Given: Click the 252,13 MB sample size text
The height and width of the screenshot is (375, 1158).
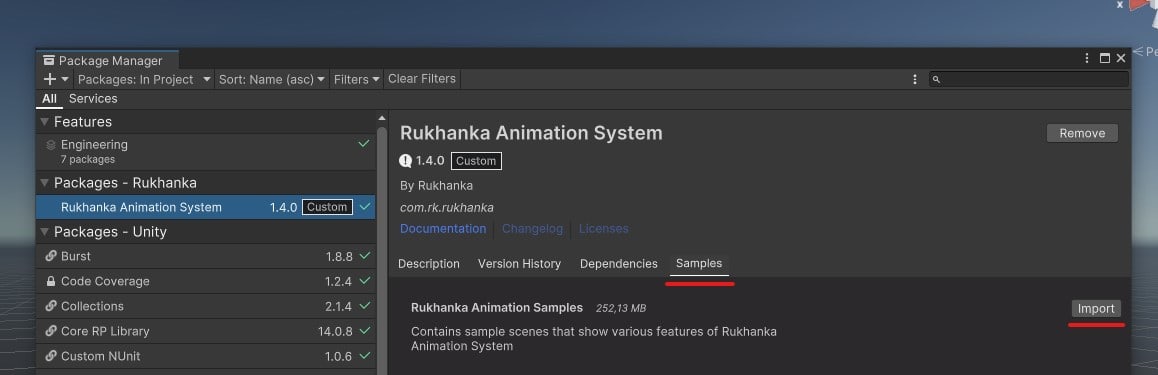Looking at the screenshot, I should (621, 308).
